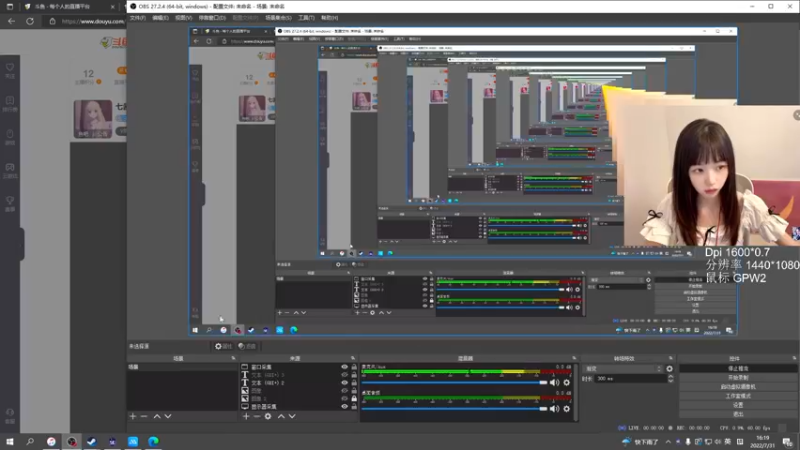
Task: Open Microsoft Edge from taskbar
Action: coord(153,441)
